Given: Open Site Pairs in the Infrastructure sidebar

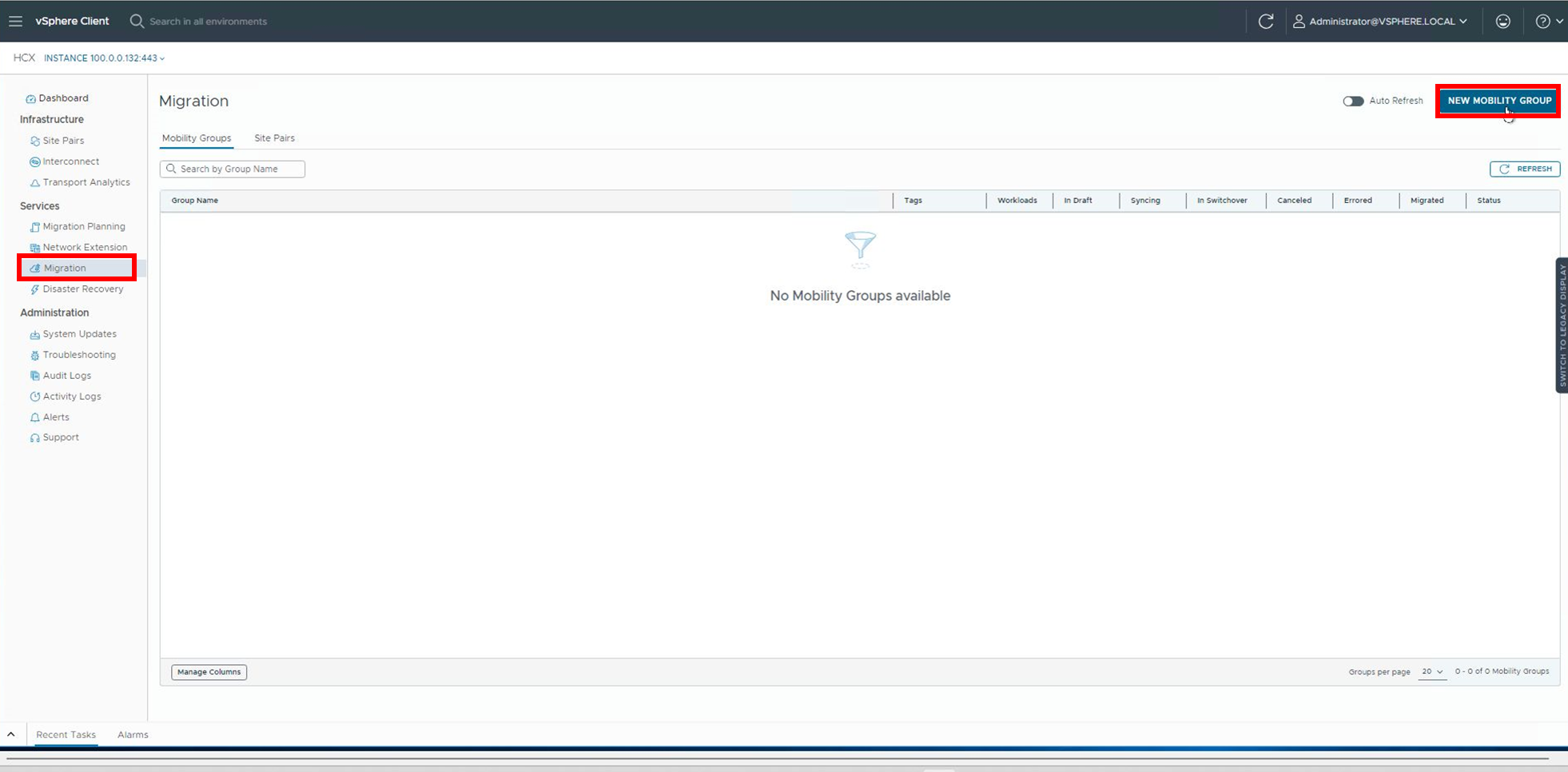Looking at the screenshot, I should (63, 141).
